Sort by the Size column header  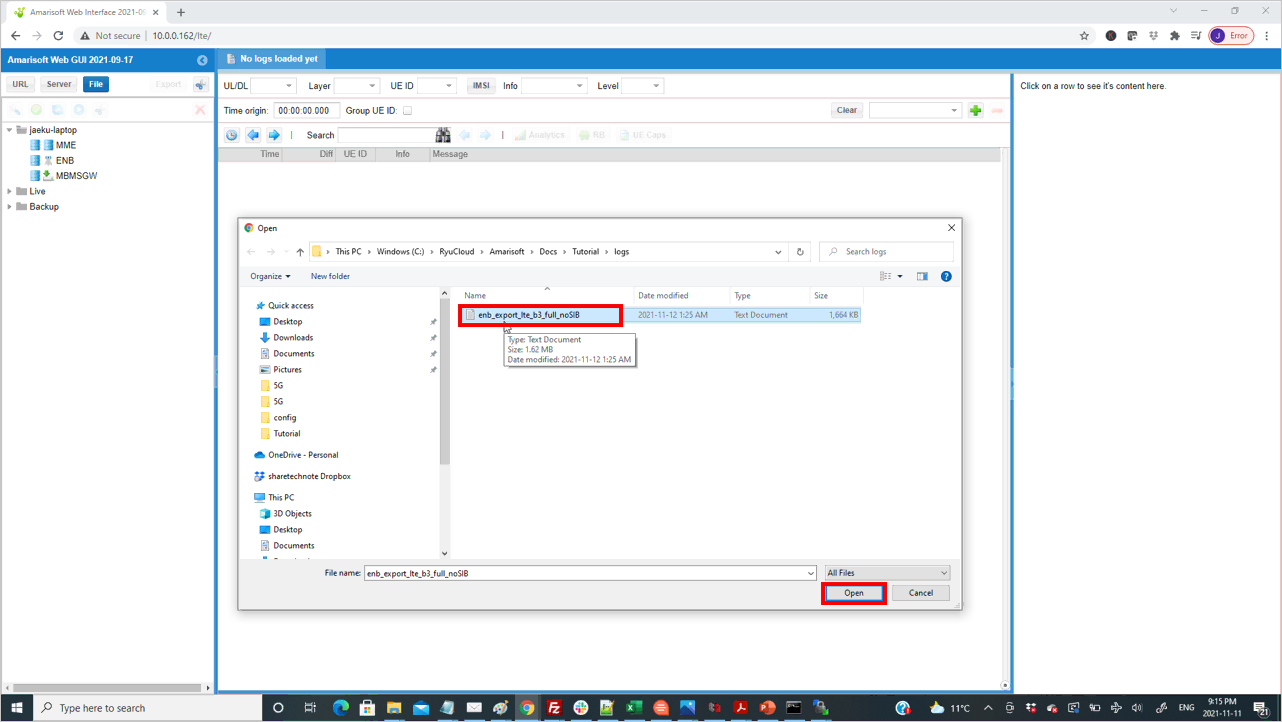click(835, 296)
